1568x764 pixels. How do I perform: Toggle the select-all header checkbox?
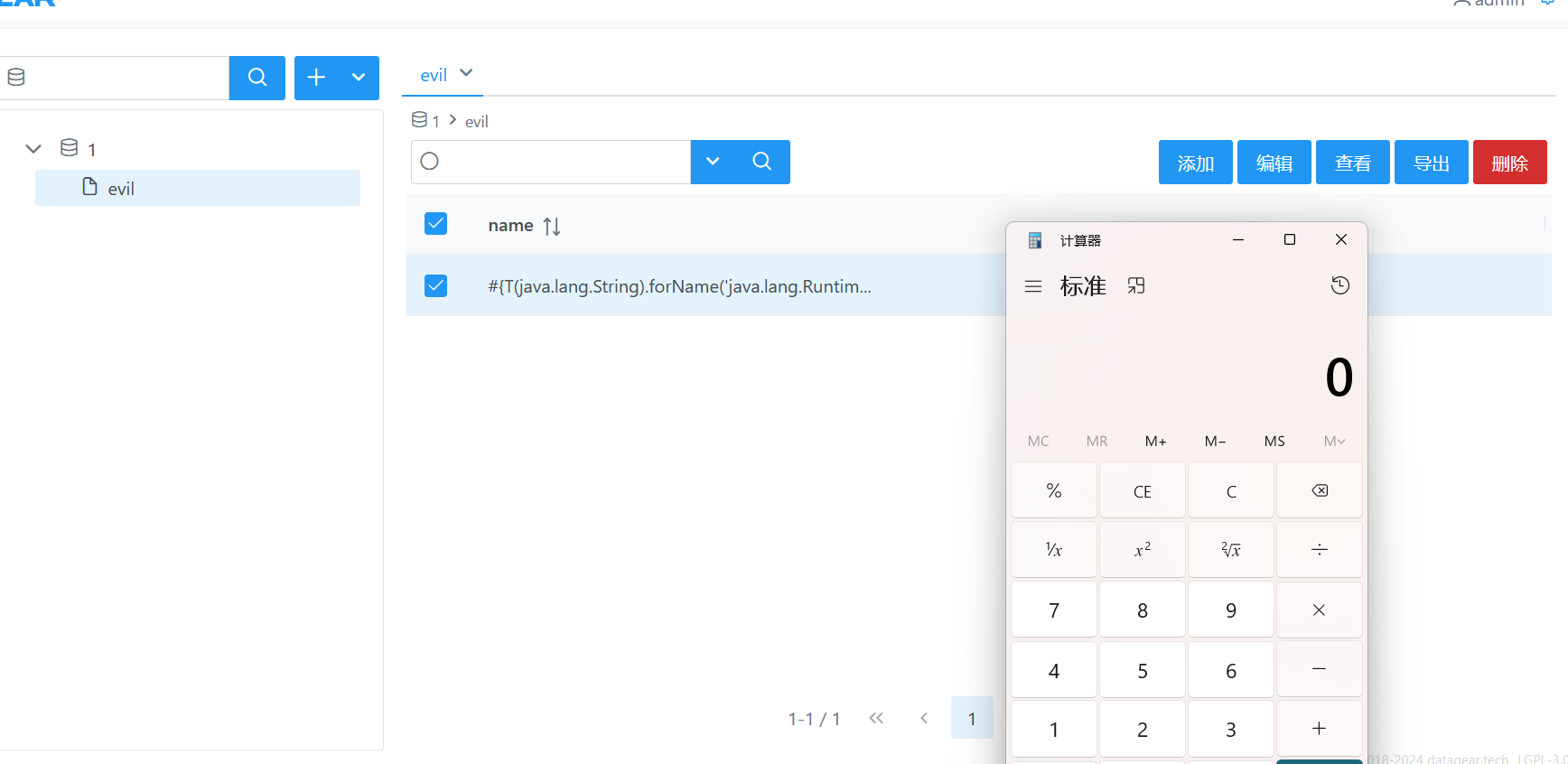click(435, 224)
